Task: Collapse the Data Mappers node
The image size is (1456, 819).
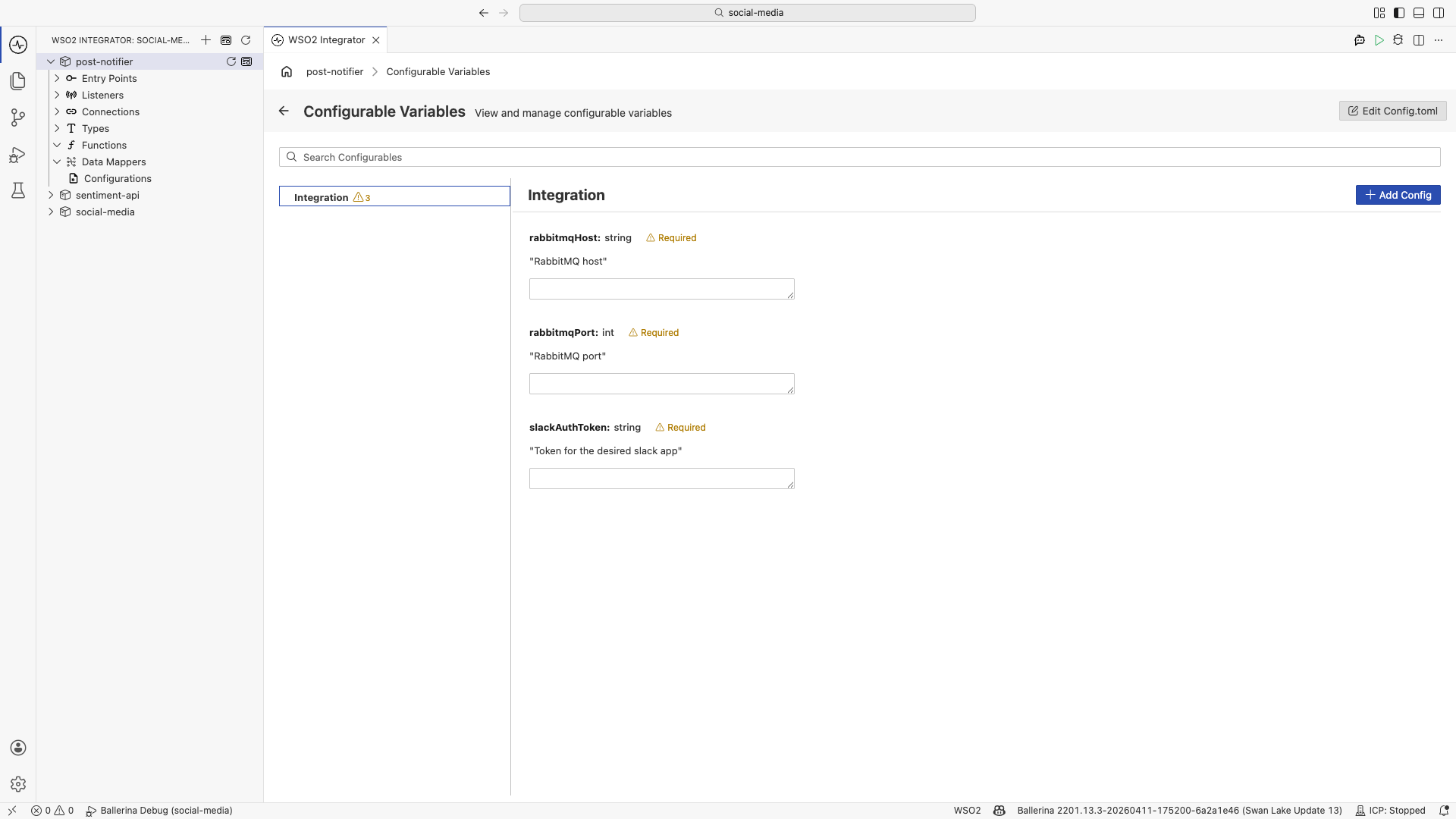Action: point(57,162)
